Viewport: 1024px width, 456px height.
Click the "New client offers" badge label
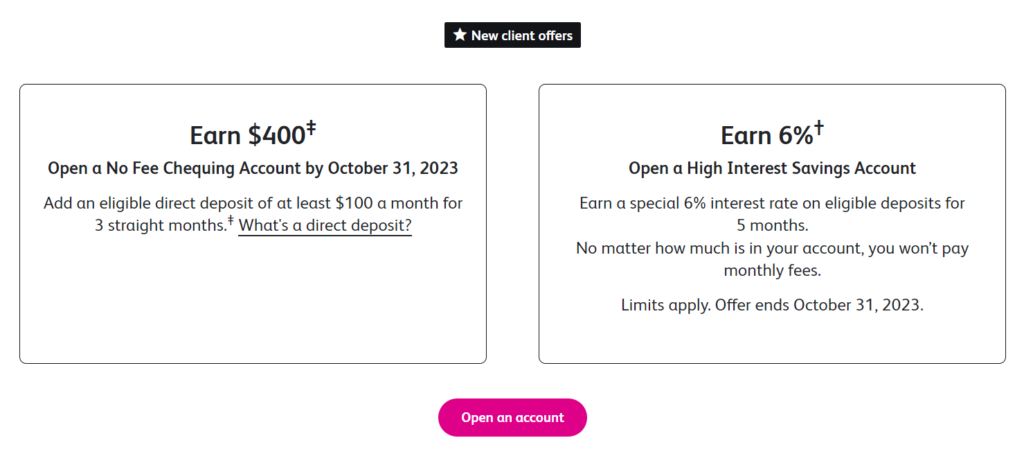(x=522, y=35)
